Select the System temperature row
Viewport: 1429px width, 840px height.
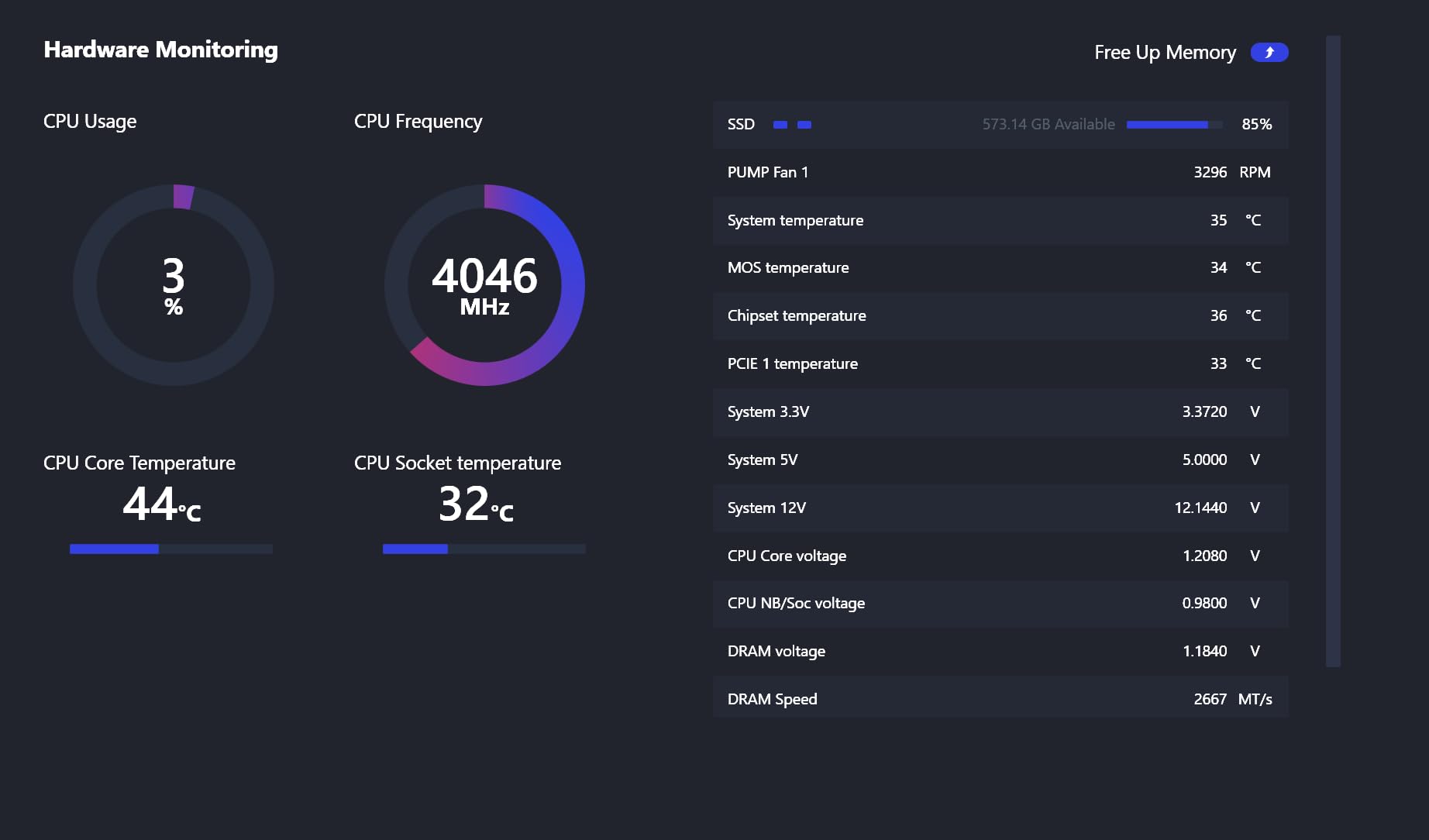[1000, 220]
